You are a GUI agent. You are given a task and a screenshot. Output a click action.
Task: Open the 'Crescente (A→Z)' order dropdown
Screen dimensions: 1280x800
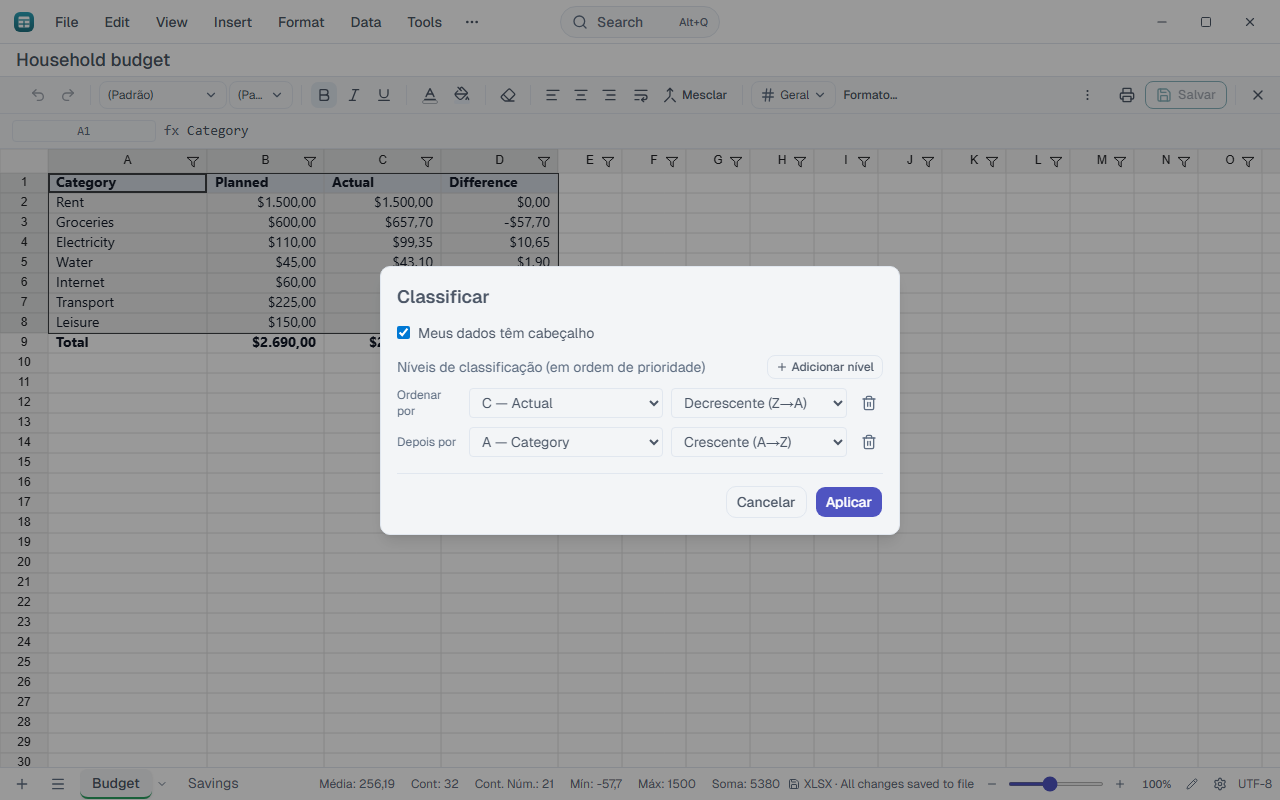(759, 442)
